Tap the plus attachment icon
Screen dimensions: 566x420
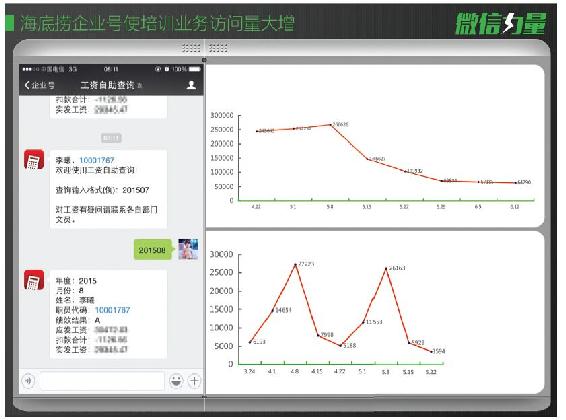coord(195,381)
